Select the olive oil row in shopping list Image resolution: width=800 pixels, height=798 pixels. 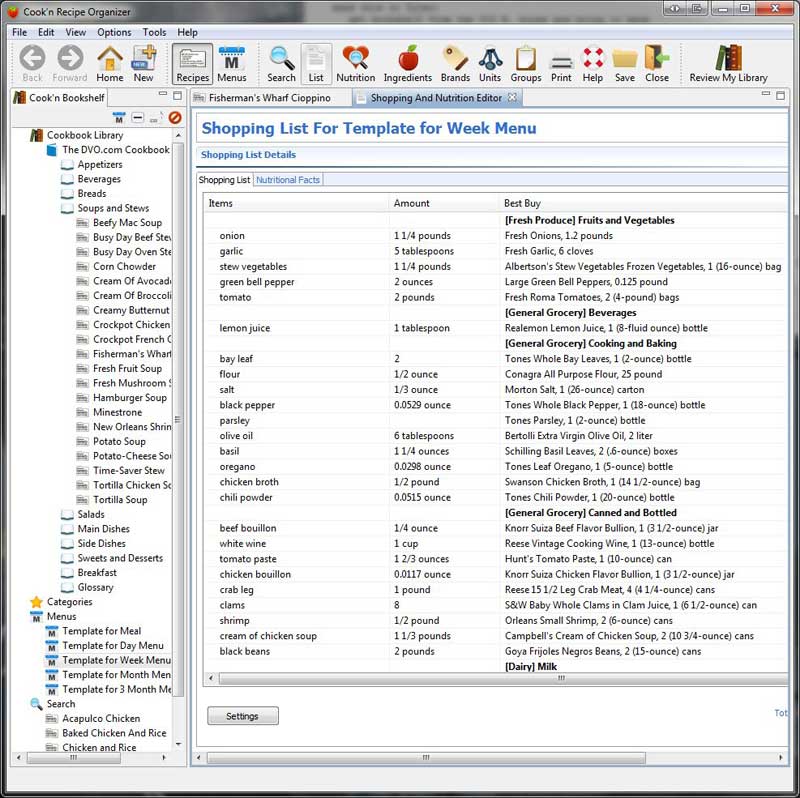[495, 436]
